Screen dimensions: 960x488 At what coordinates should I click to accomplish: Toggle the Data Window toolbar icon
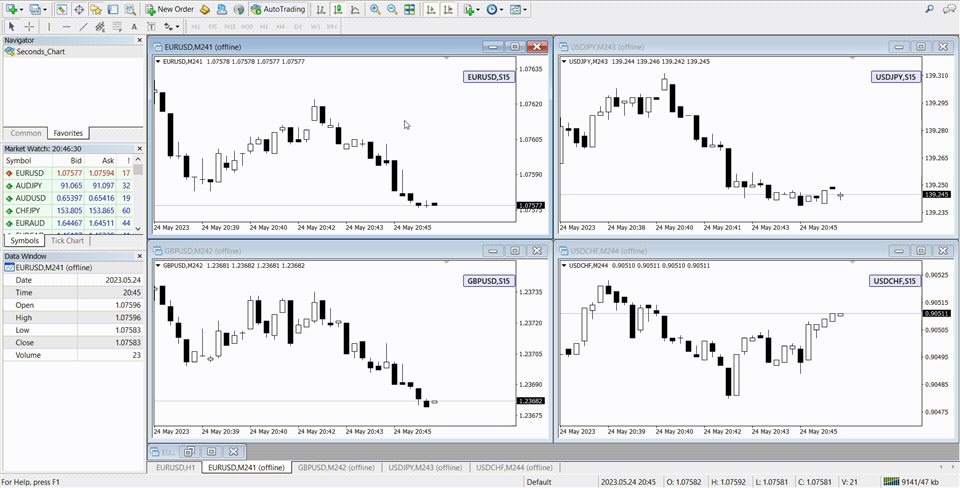pyautogui.click(x=79, y=9)
